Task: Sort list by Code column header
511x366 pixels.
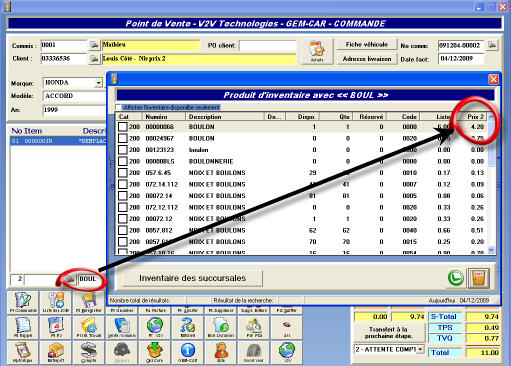Action: [x=403, y=117]
